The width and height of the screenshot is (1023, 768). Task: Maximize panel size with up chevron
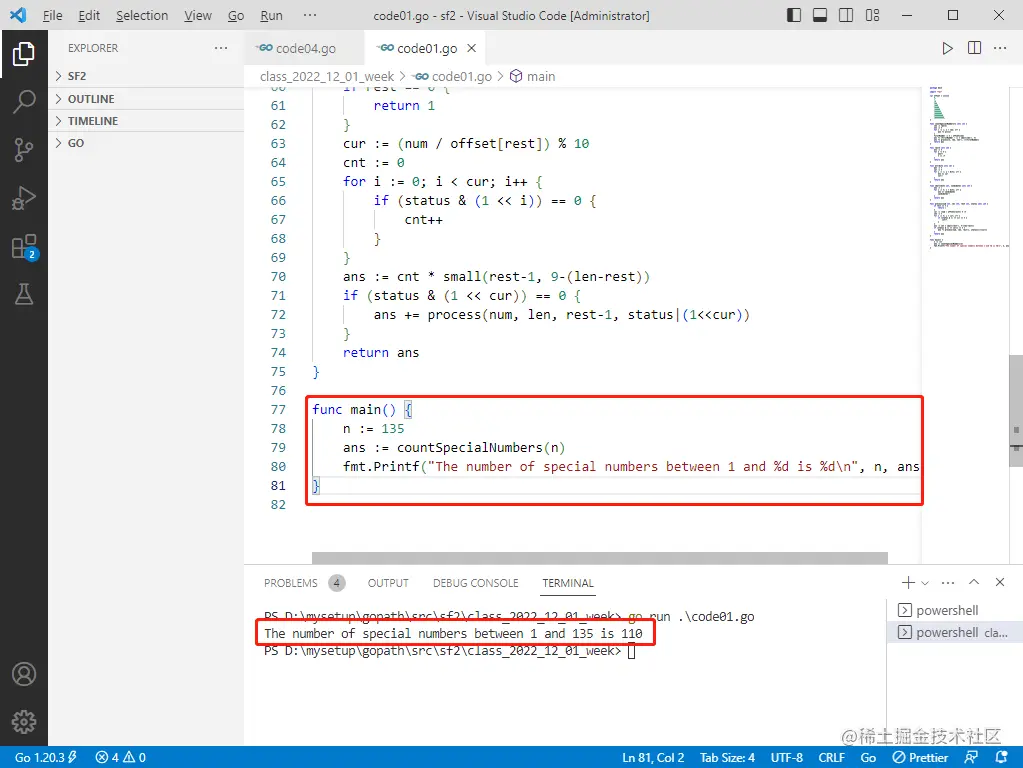[x=973, y=582]
